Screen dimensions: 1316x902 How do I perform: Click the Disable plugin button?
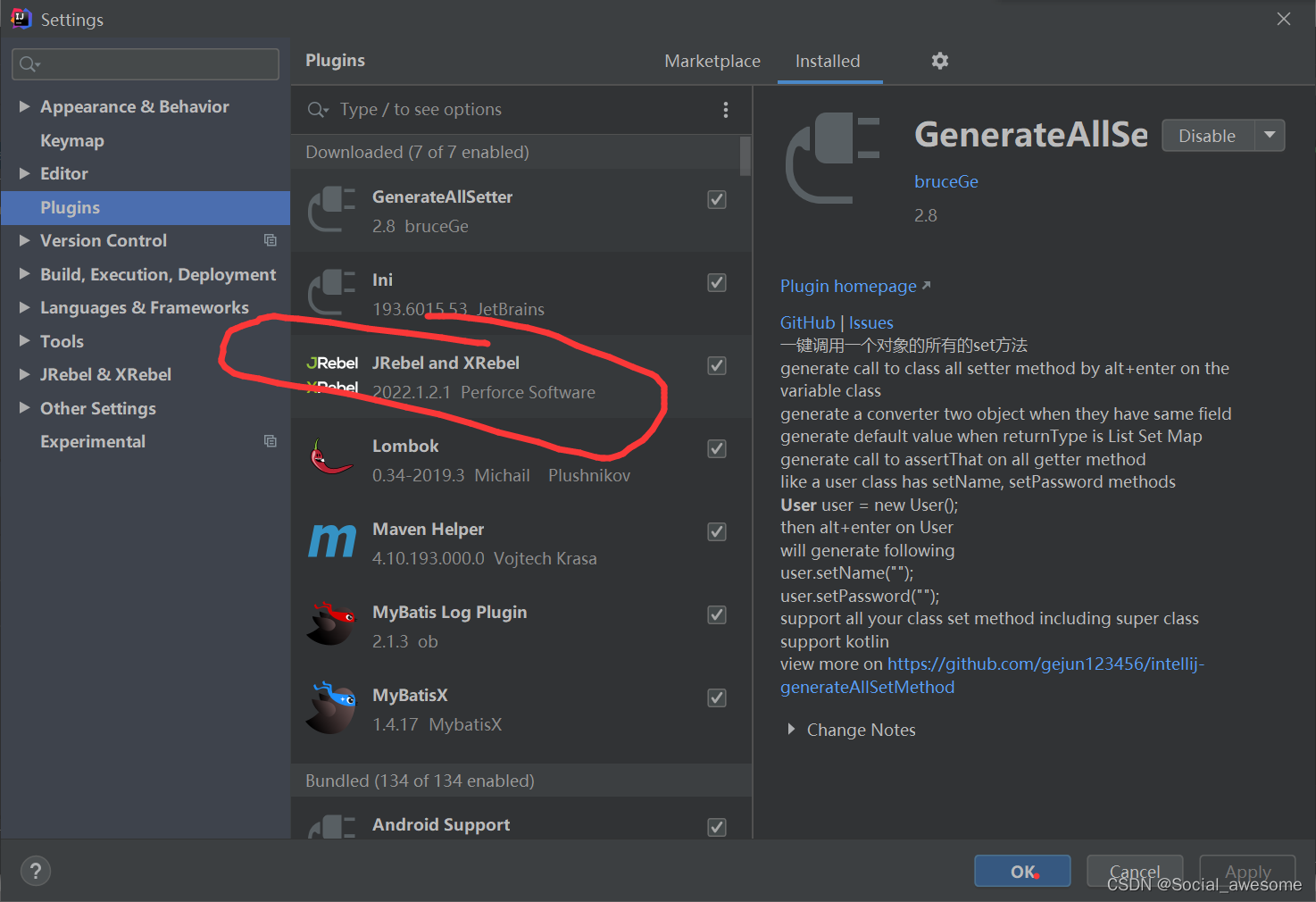point(1207,136)
